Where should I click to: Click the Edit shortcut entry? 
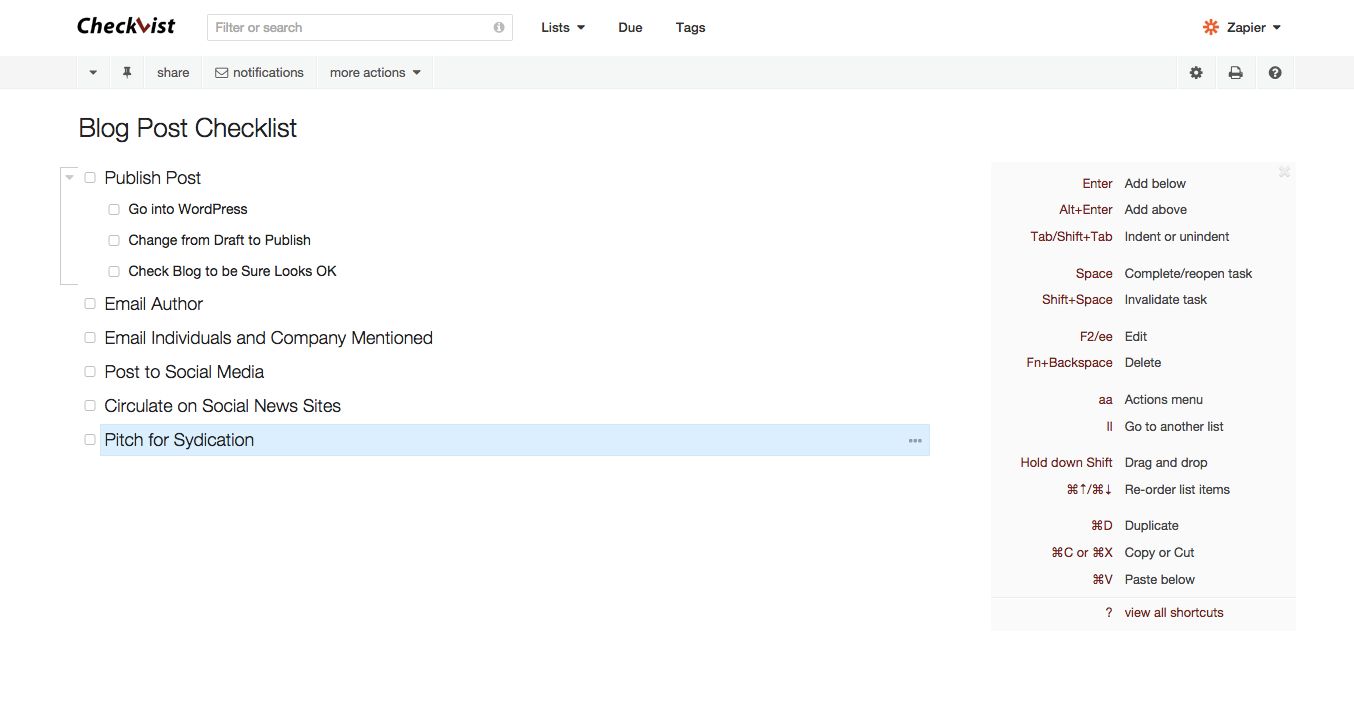(1136, 337)
